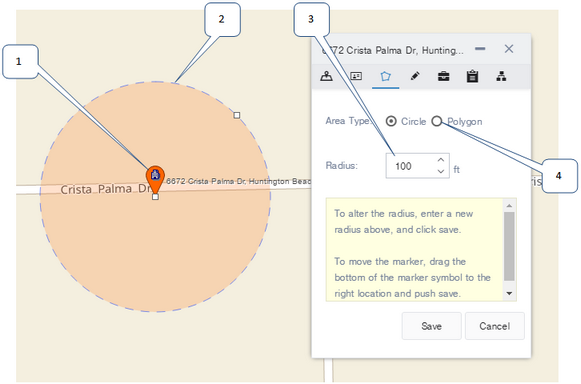Click Save button
581x384 pixels.
pos(432,326)
